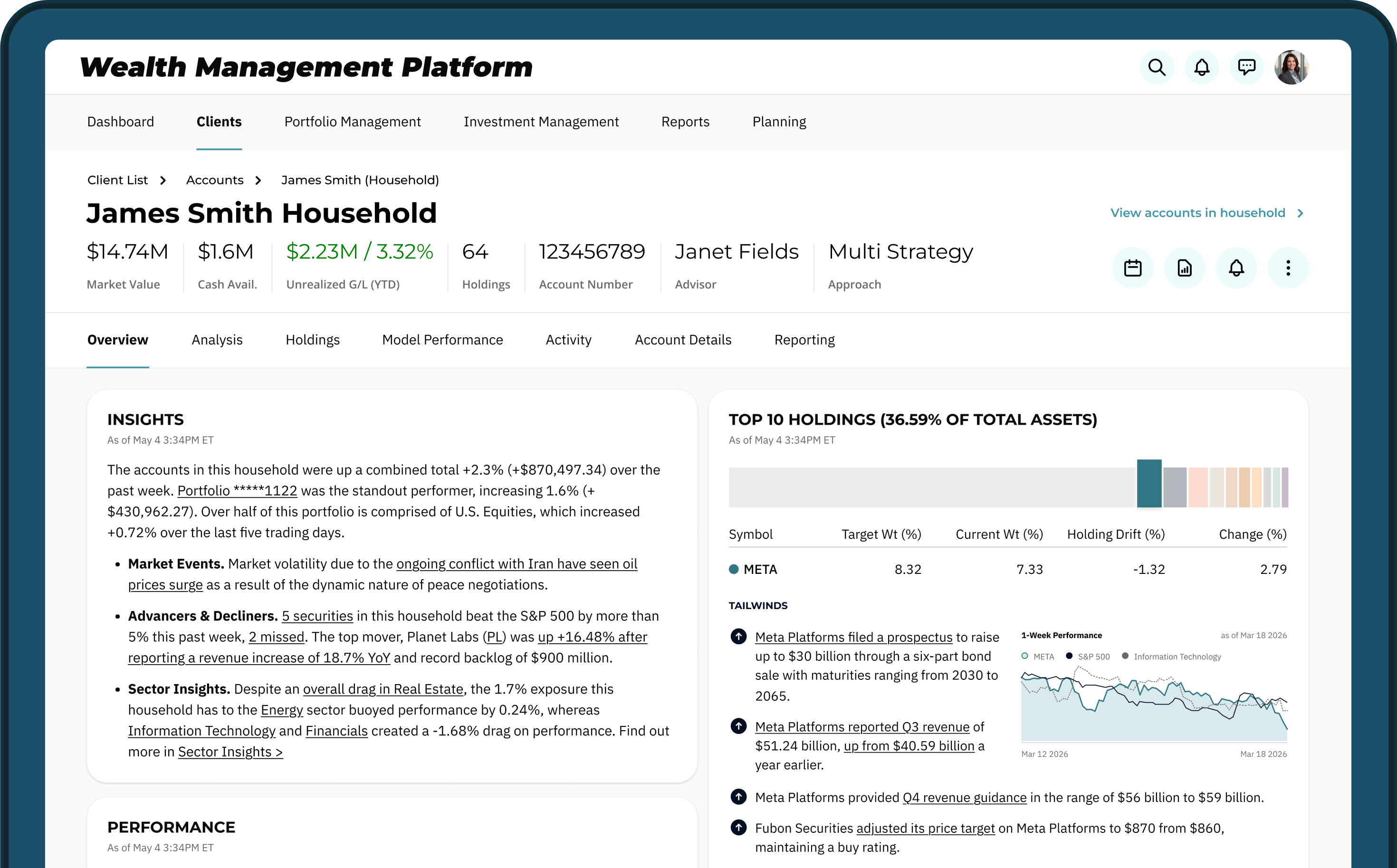Toggle Information Technology series in legend

[x=1171, y=657]
